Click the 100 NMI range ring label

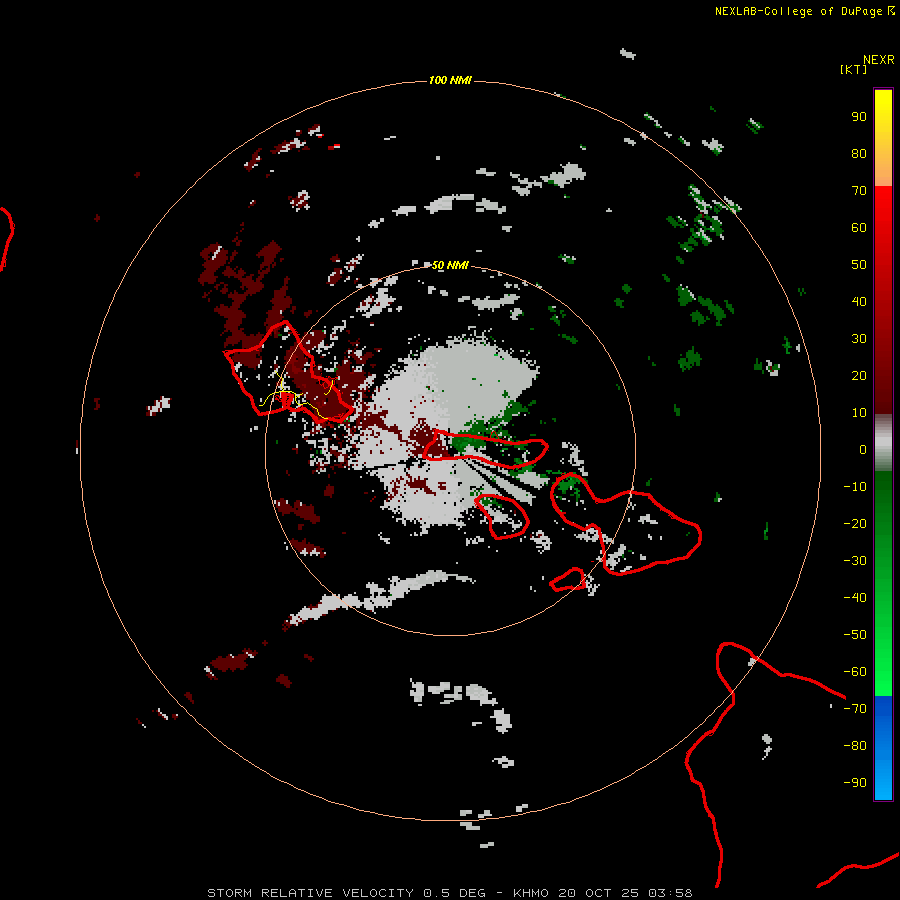[x=450, y=80]
